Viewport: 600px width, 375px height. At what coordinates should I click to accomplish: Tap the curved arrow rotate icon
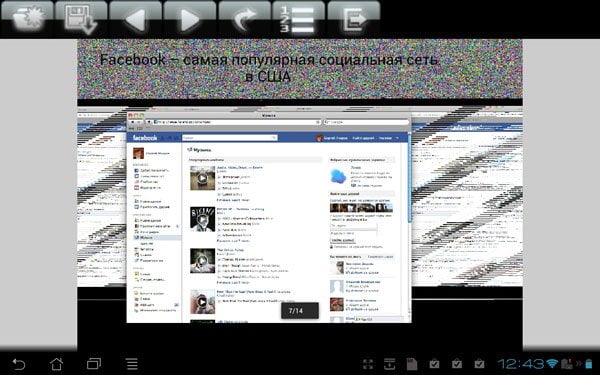pos(244,18)
